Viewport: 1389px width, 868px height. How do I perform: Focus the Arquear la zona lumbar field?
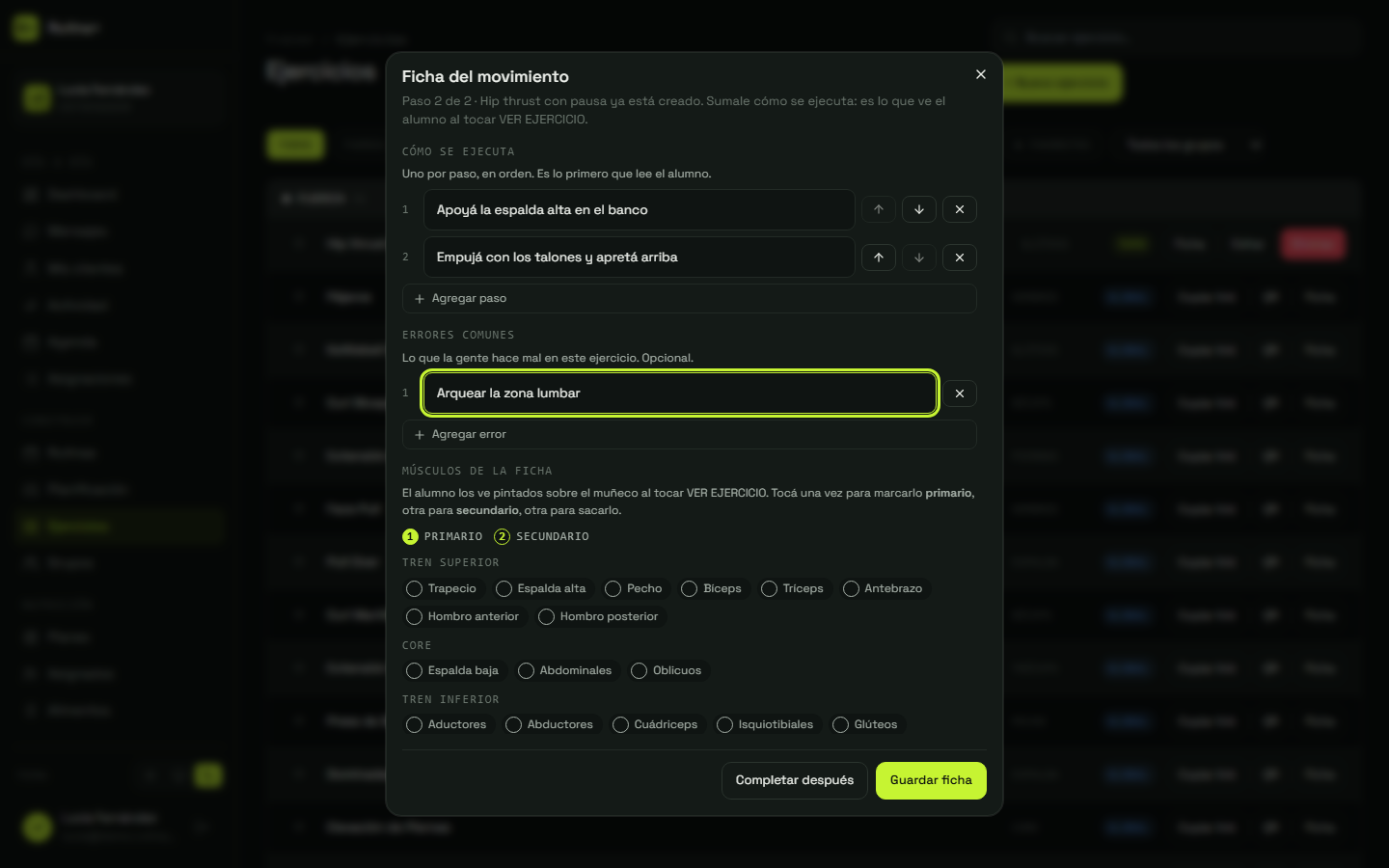pos(680,393)
